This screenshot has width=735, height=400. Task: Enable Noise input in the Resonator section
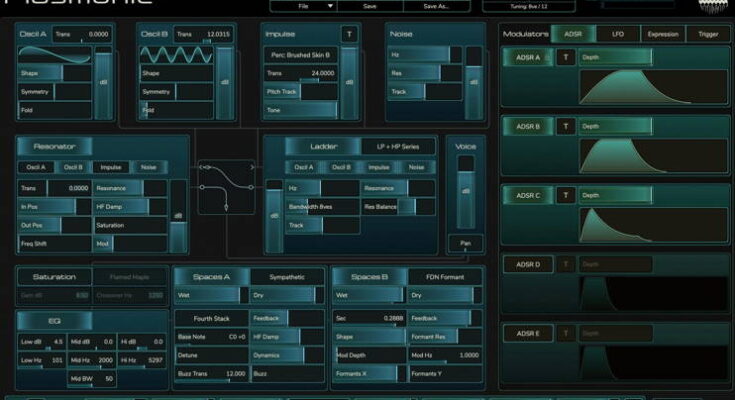click(149, 167)
